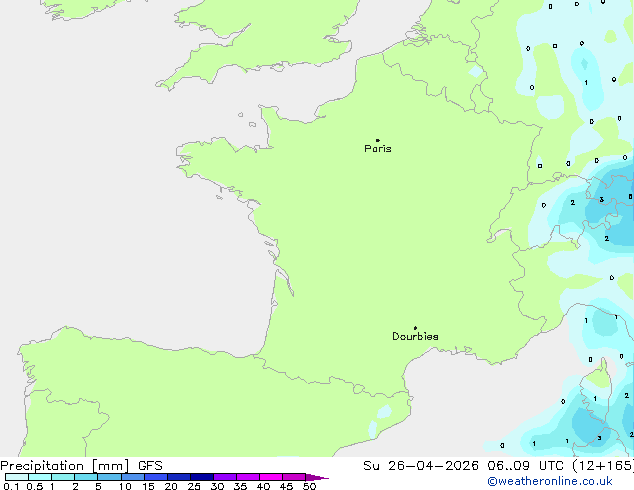This screenshot has width=634, height=490.
Task: Pick the 1–2 mm legend color swatch
Action: (x=63, y=477)
